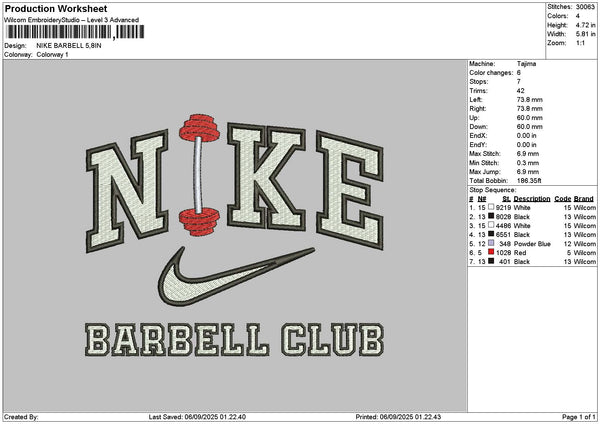Screen dimensions: 600x424
Task: Select the black swatch beside stitch count 6551
Action: click(491, 234)
